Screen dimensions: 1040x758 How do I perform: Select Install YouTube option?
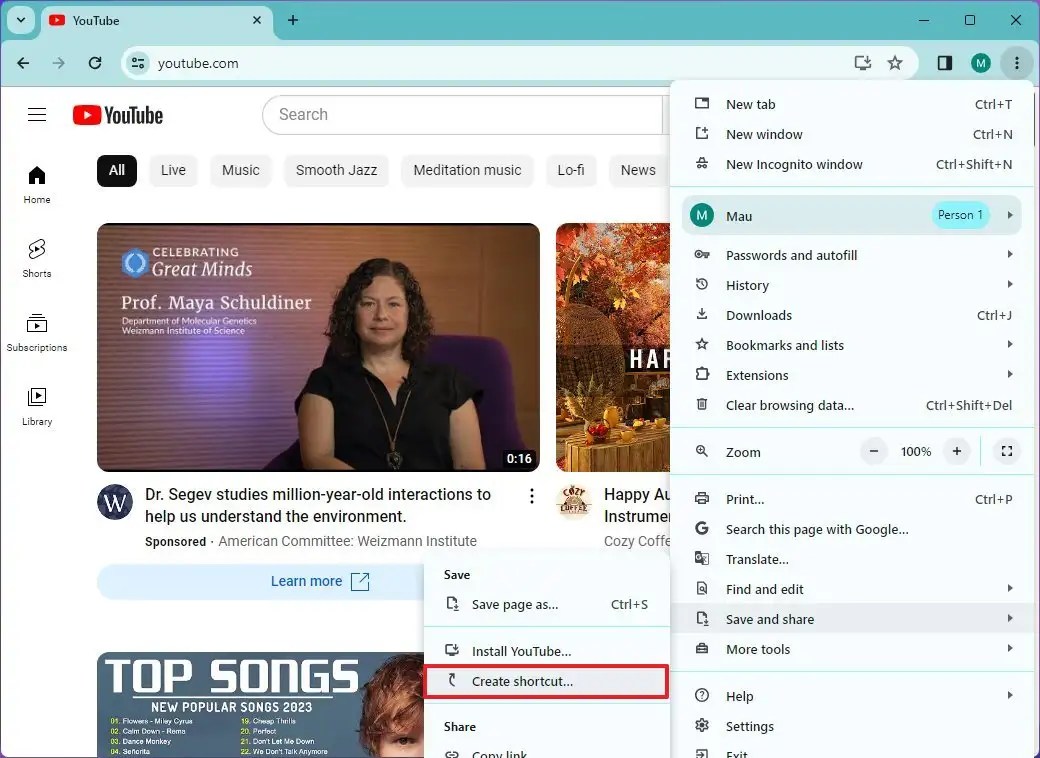pyautogui.click(x=521, y=650)
